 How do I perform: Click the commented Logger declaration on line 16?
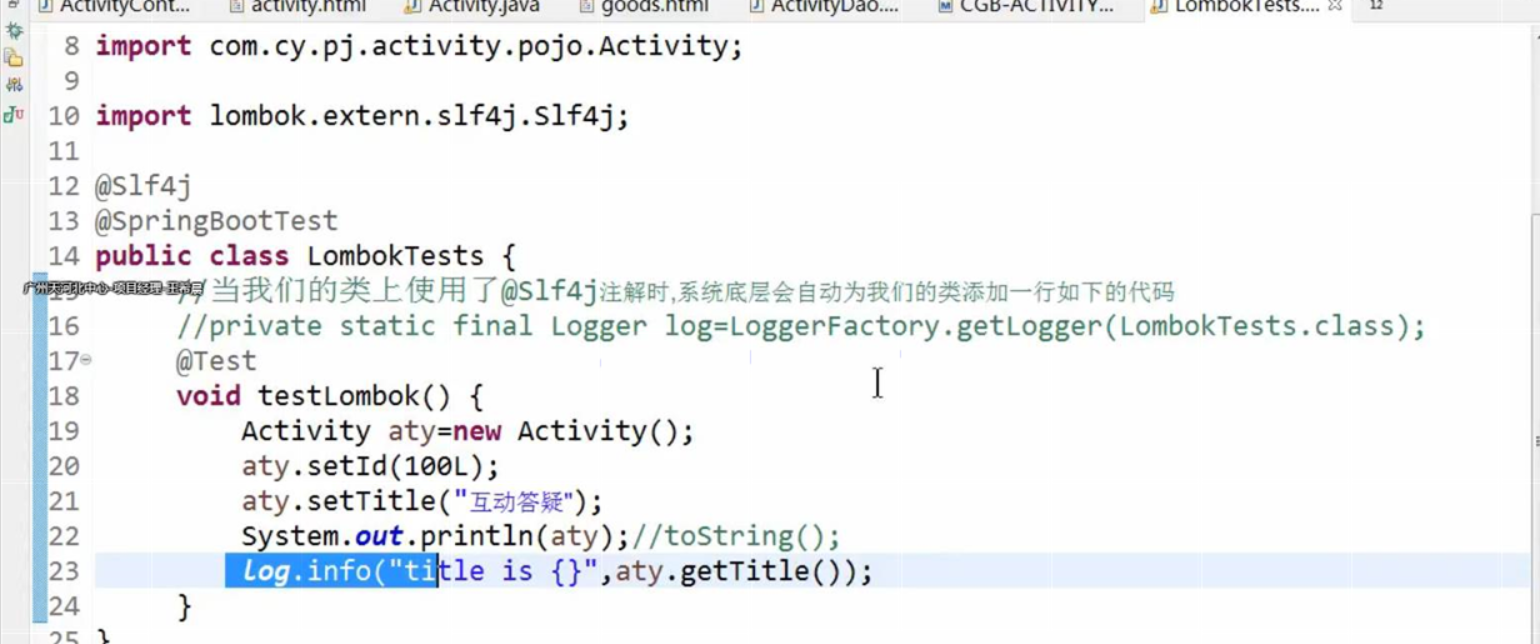pos(800,326)
